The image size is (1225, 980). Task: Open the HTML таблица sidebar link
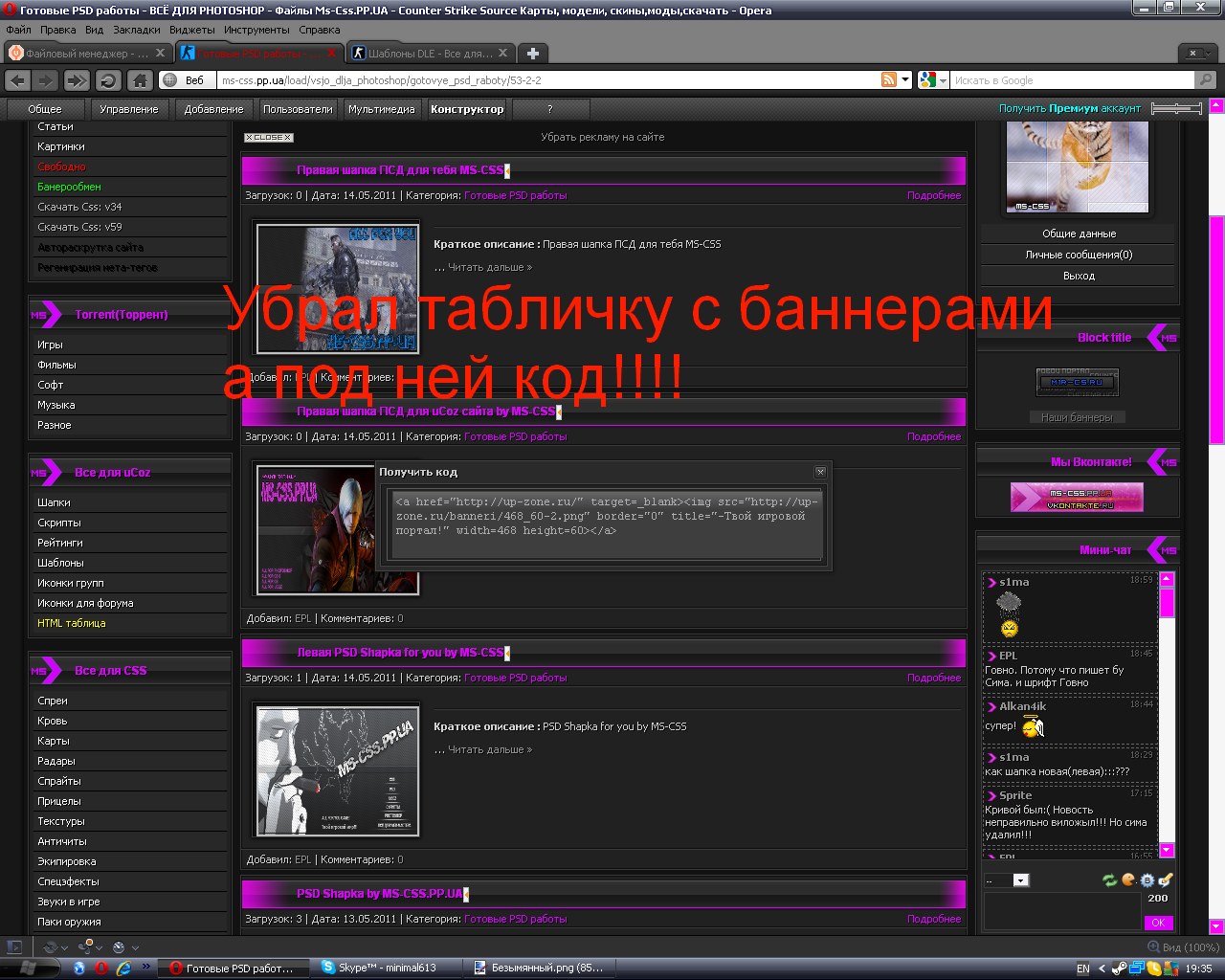tap(72, 623)
